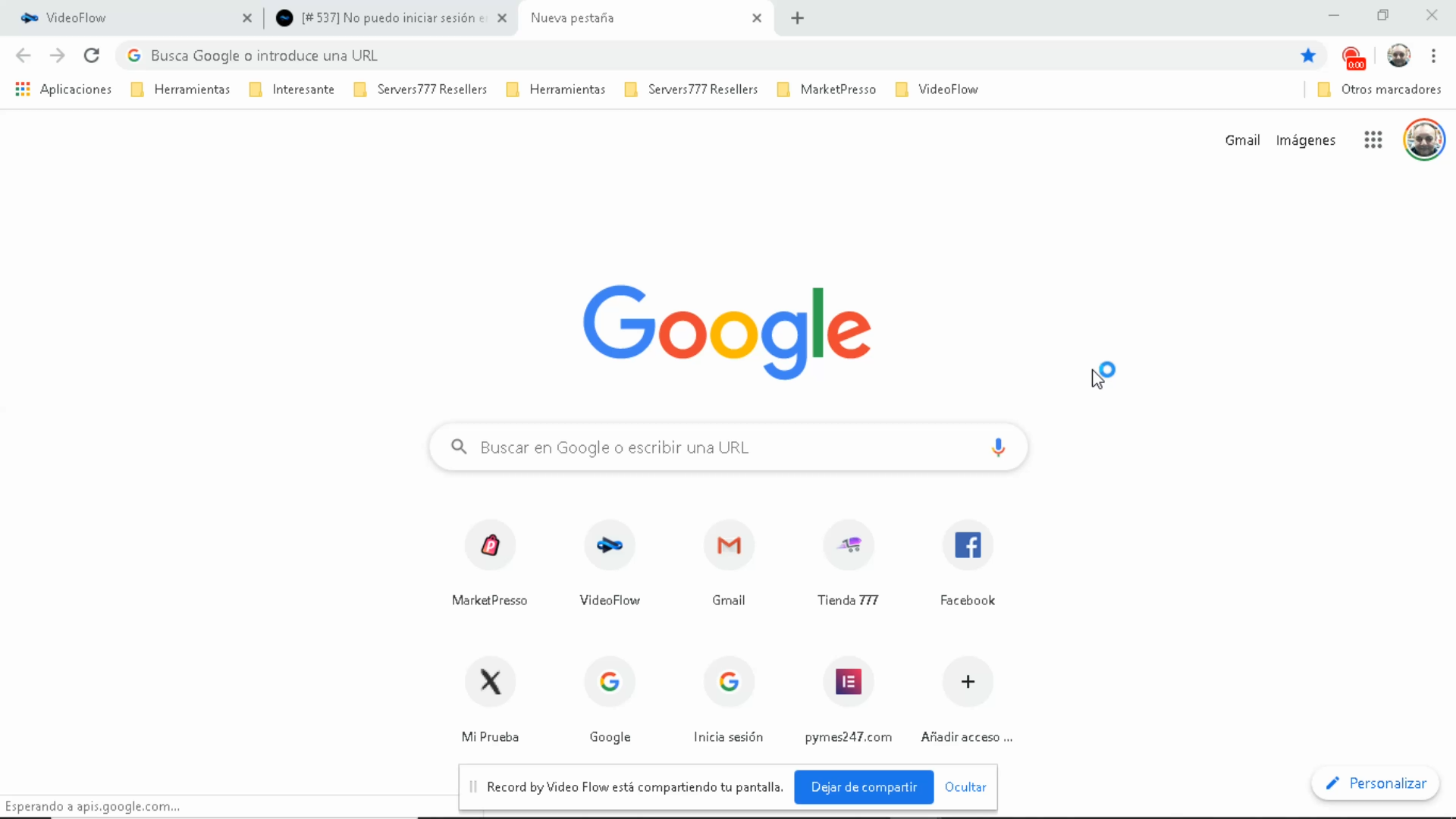Open the Google apps grid menu
The width and height of the screenshot is (1456, 819).
[x=1373, y=140]
